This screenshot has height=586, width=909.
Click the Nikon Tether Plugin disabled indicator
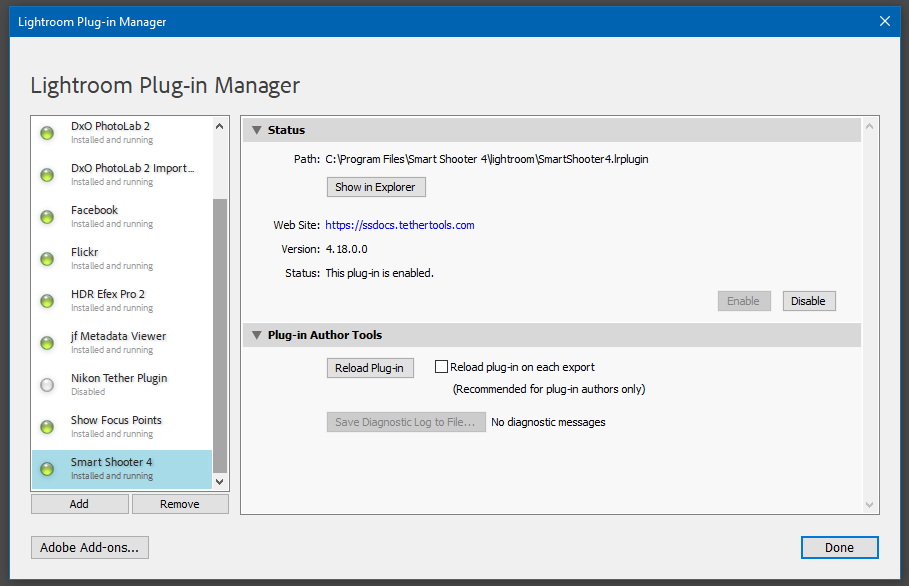coord(47,385)
